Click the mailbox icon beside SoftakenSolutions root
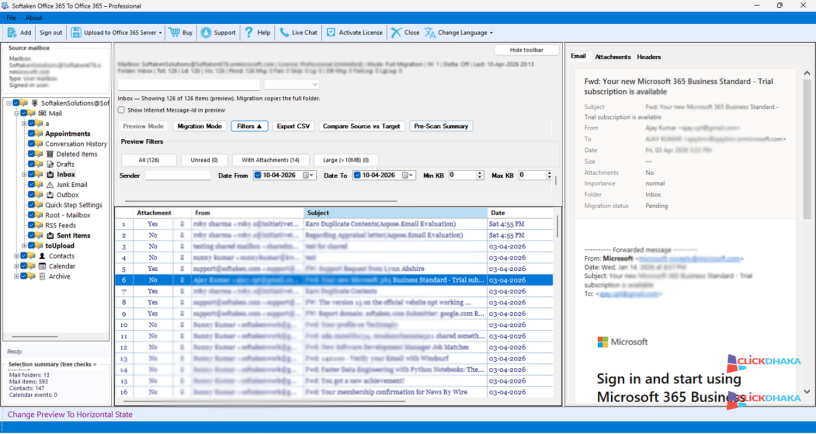This screenshot has width=816, height=434. click(35, 103)
